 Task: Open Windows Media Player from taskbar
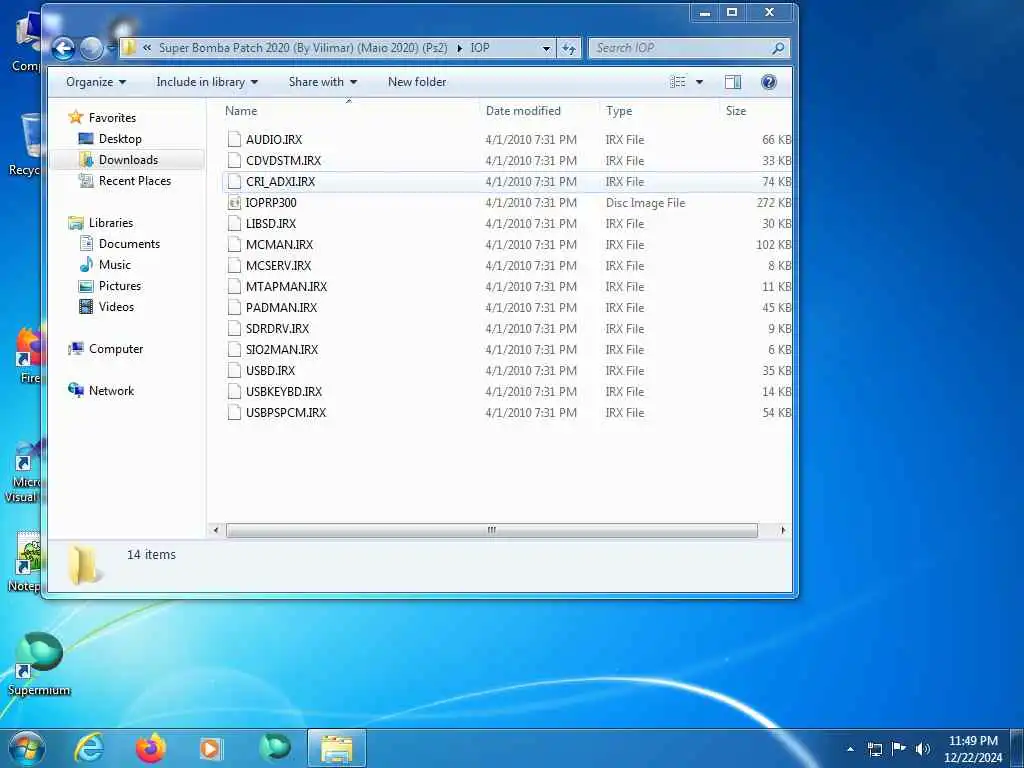click(x=210, y=748)
